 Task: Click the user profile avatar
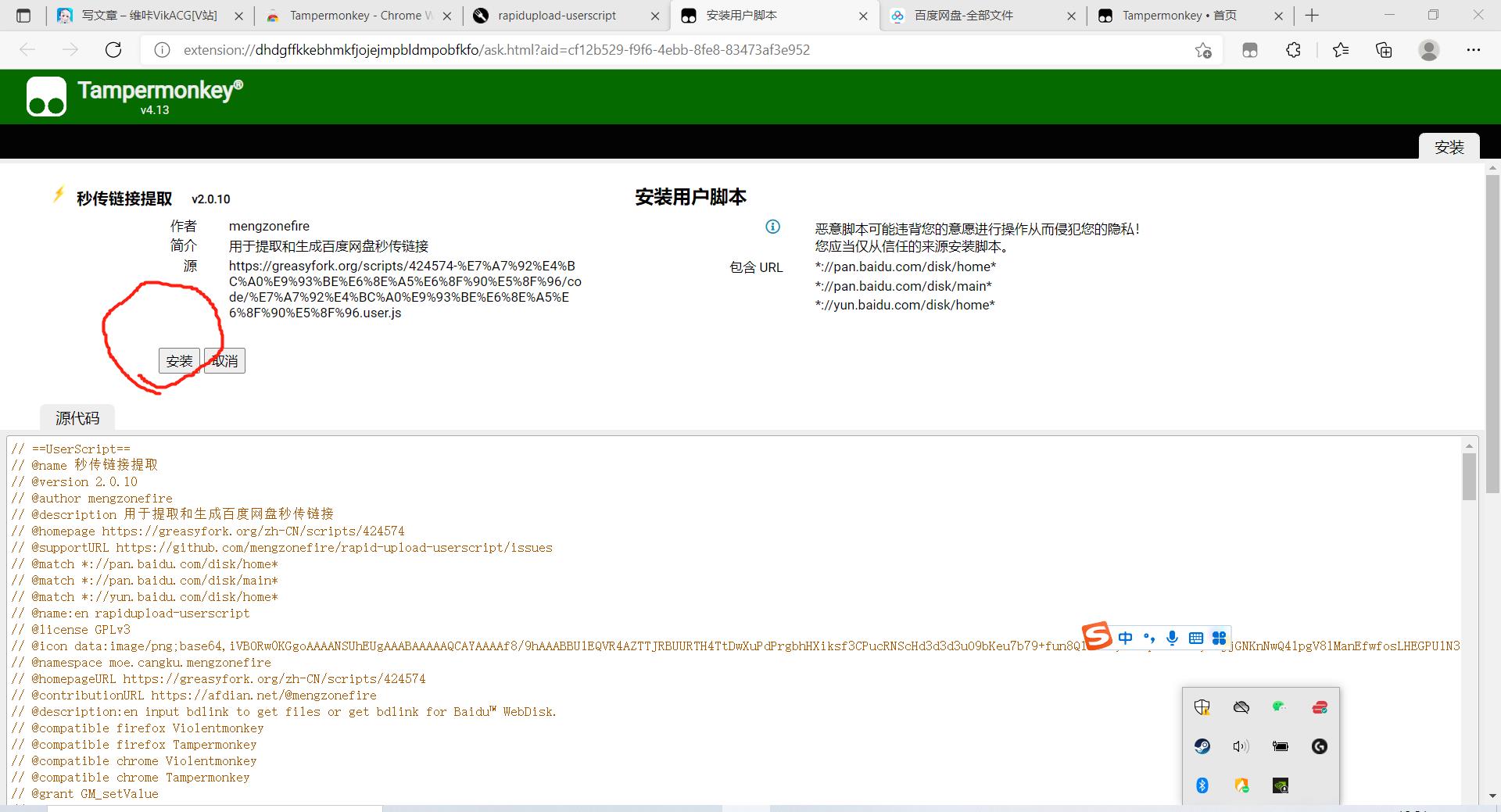pyautogui.click(x=1428, y=50)
